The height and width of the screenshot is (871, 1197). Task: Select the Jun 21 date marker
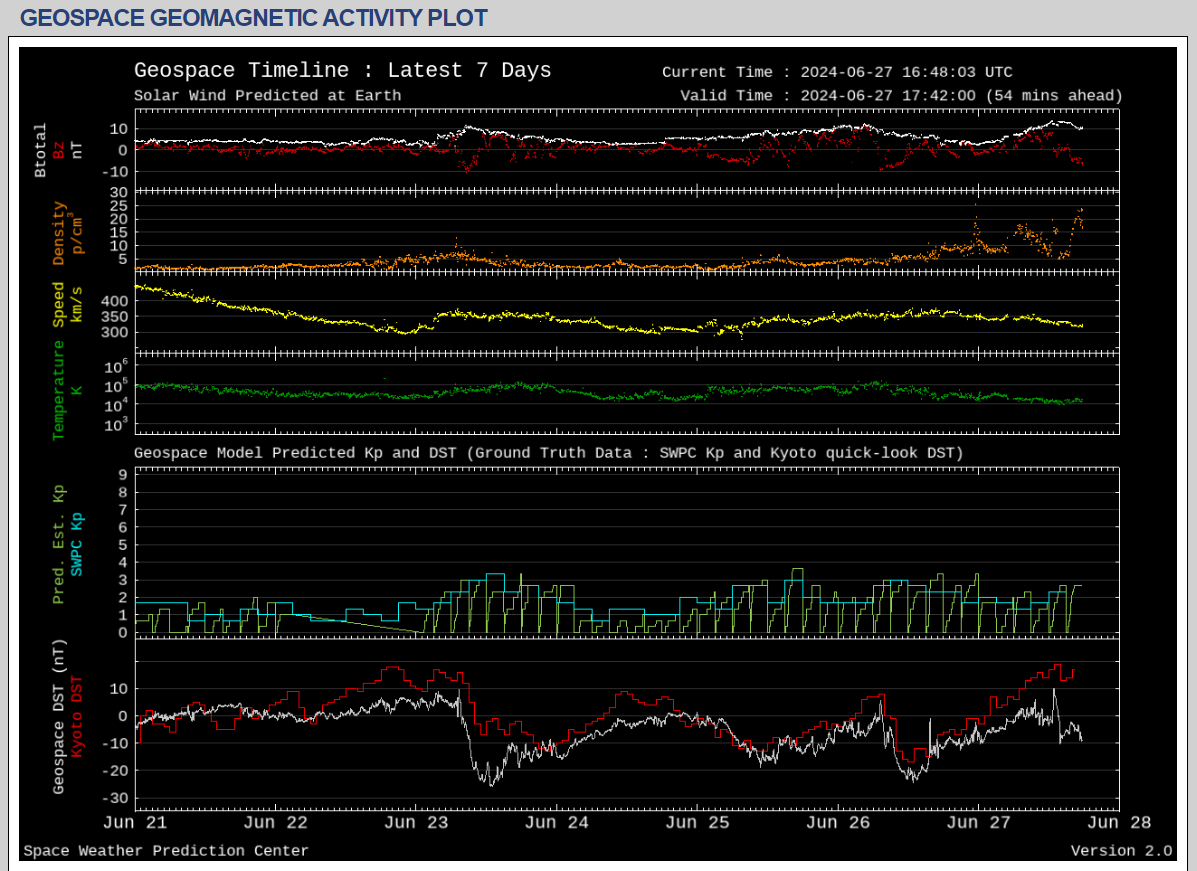[x=135, y=823]
